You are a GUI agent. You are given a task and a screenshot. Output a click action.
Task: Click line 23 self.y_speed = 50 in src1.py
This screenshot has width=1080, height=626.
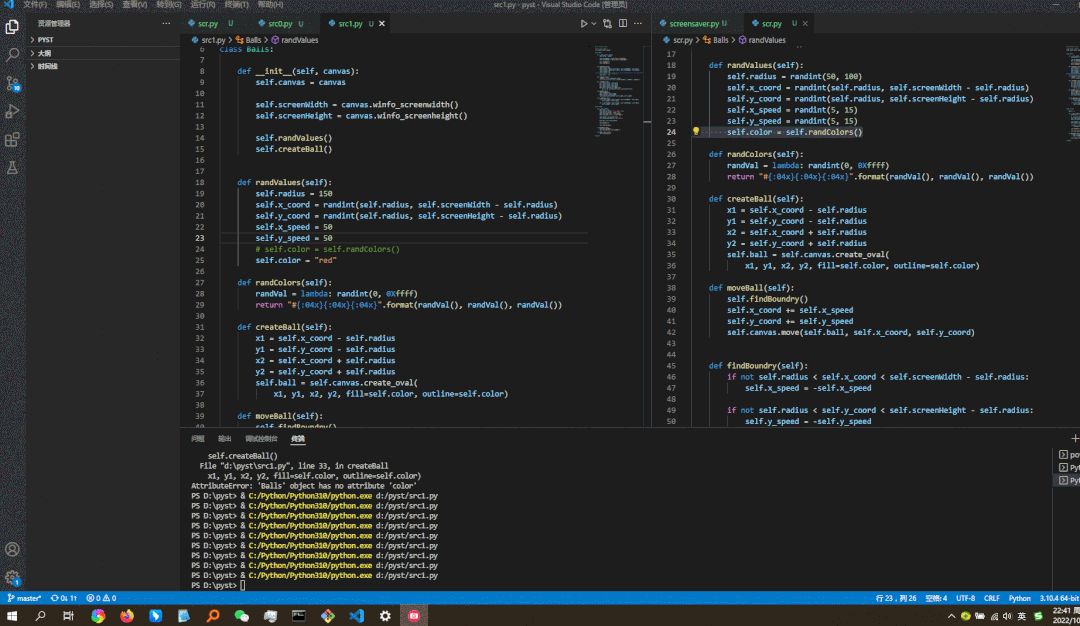click(x=294, y=238)
